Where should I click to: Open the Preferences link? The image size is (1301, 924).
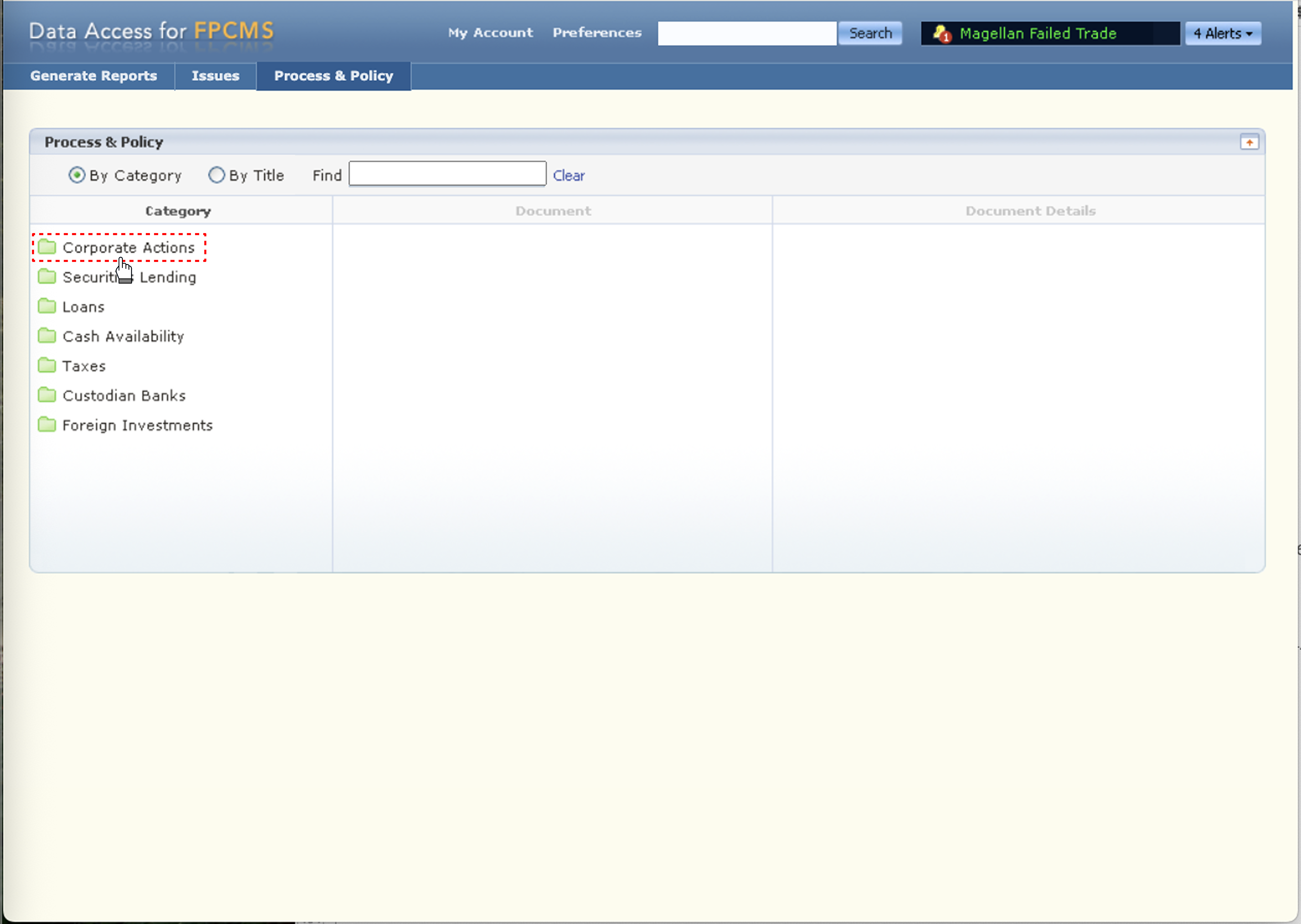(596, 33)
